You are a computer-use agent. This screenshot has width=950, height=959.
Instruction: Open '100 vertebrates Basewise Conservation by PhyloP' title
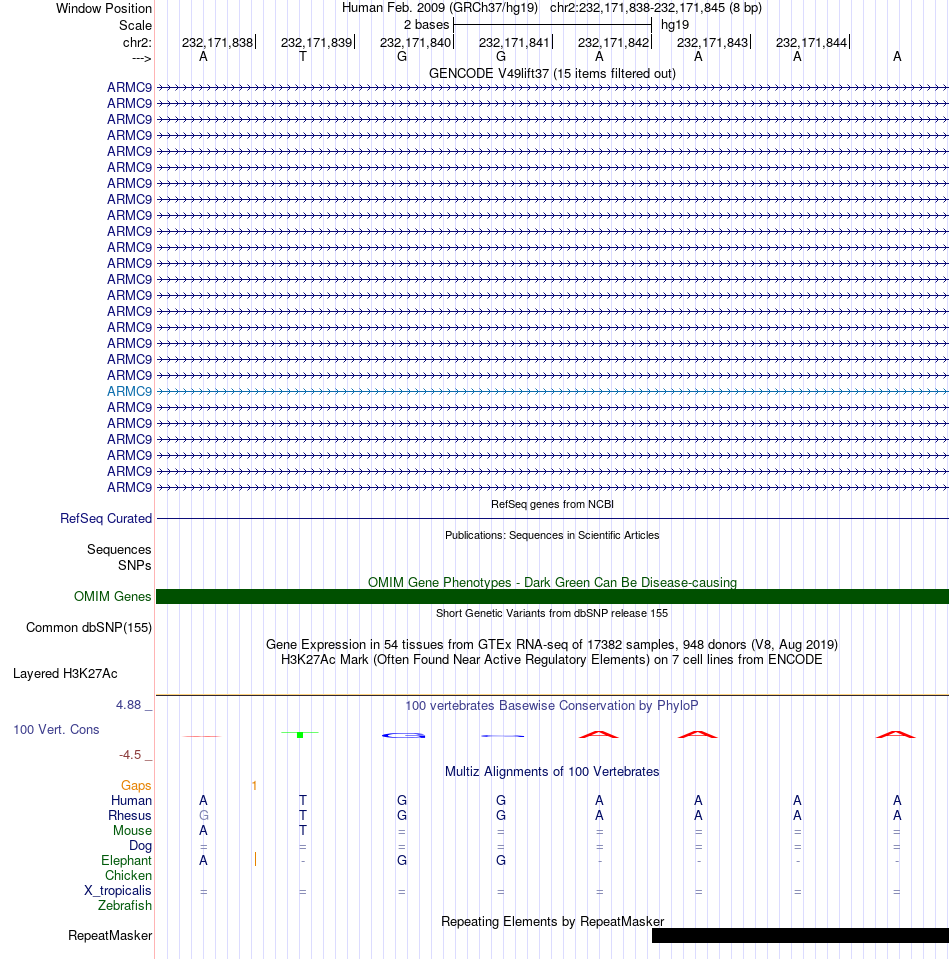(552, 706)
